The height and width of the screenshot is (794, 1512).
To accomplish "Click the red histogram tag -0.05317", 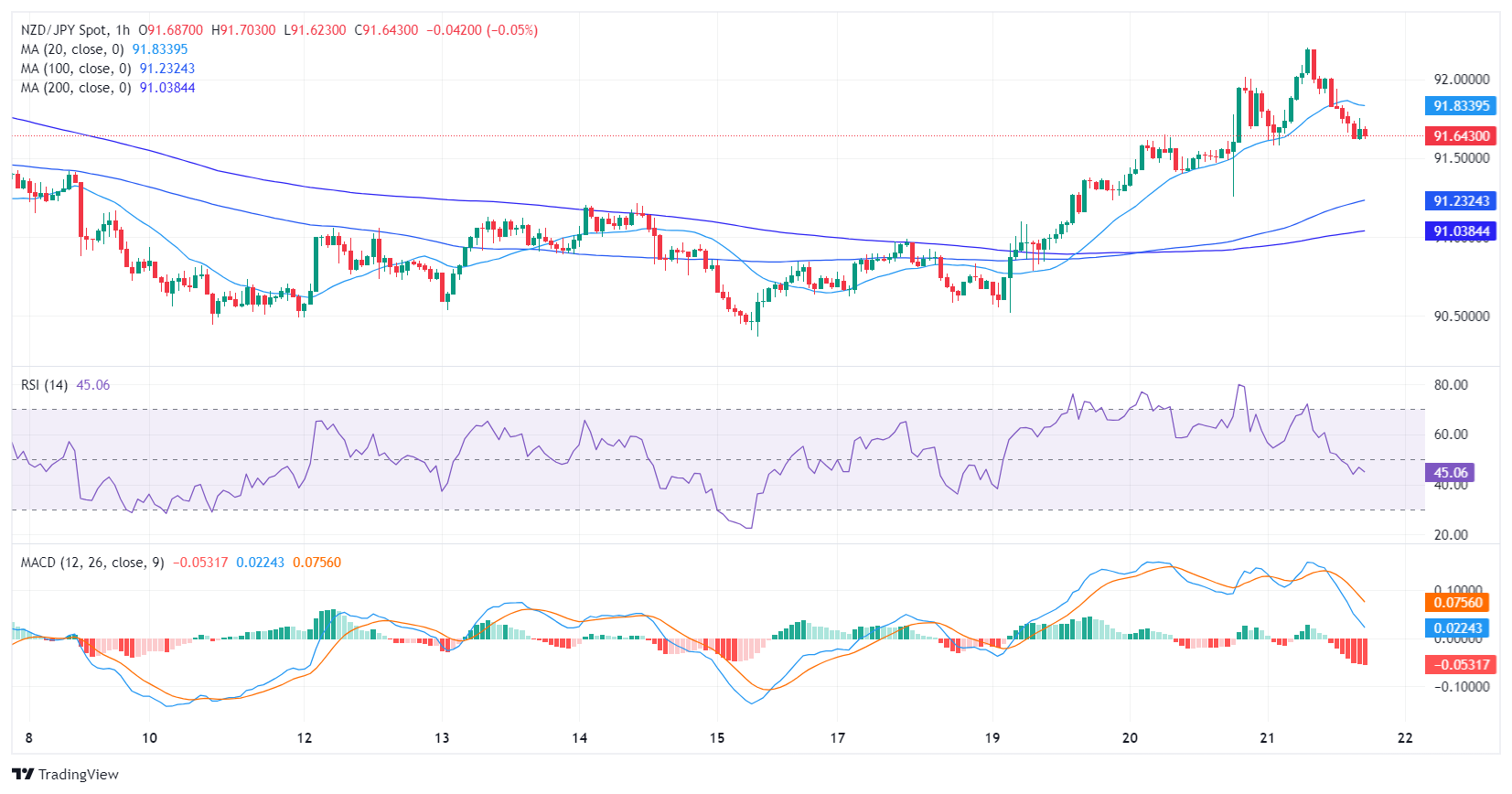I will (x=1459, y=665).
